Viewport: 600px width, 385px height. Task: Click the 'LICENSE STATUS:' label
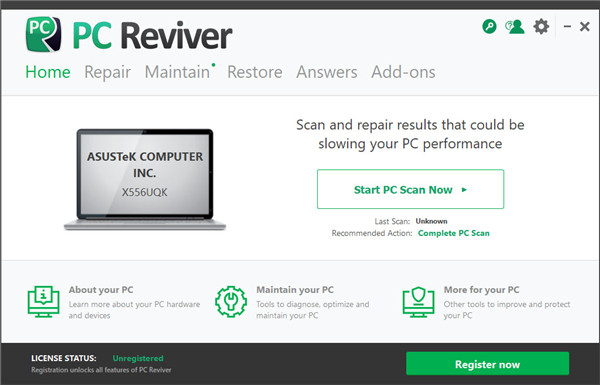(64, 358)
